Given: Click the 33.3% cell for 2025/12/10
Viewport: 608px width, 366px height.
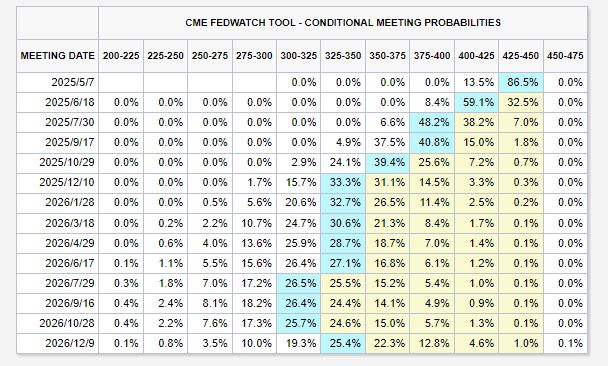Looking at the screenshot, I should (x=343, y=183).
